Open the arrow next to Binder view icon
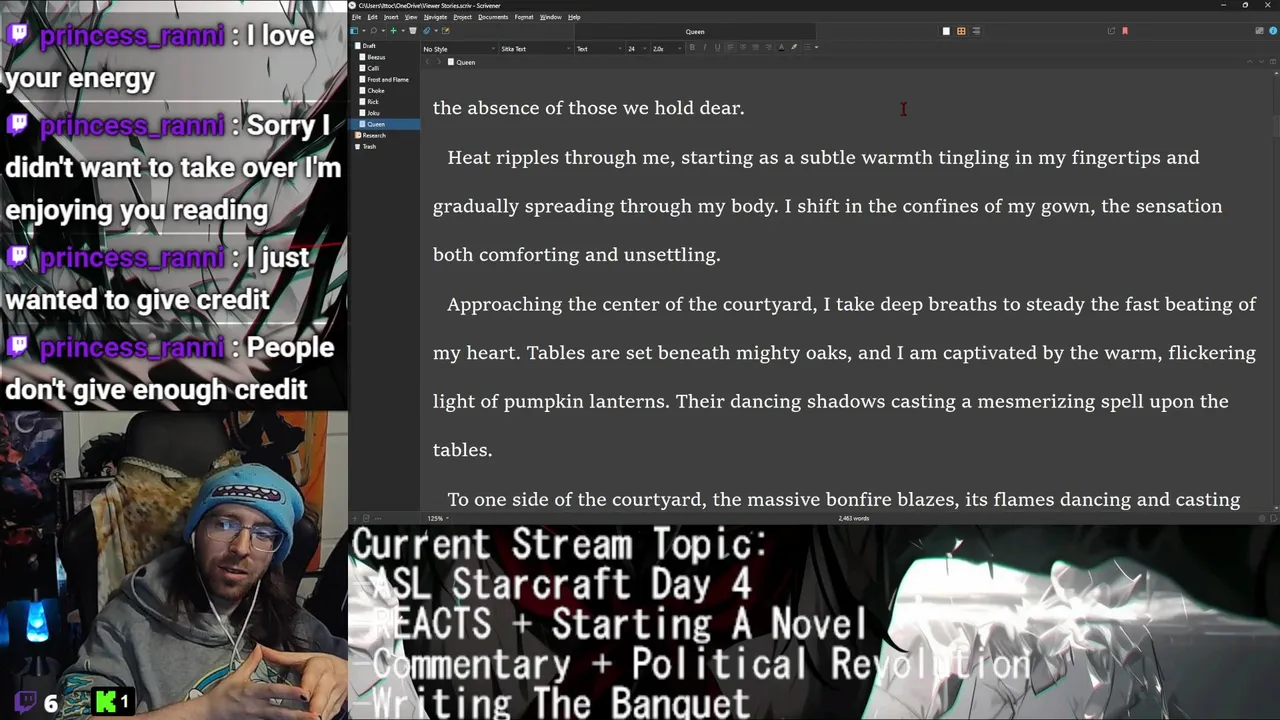The image size is (1280, 720). point(363,31)
